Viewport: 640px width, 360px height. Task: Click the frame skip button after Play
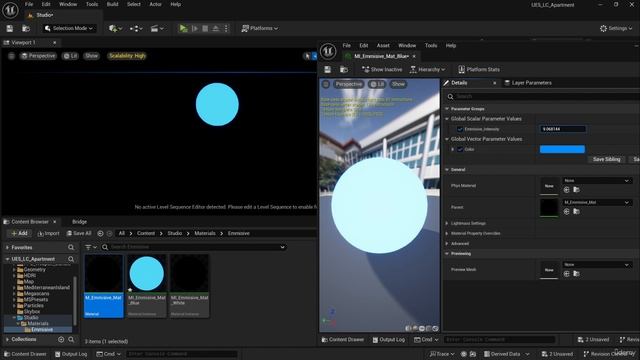click(195, 28)
